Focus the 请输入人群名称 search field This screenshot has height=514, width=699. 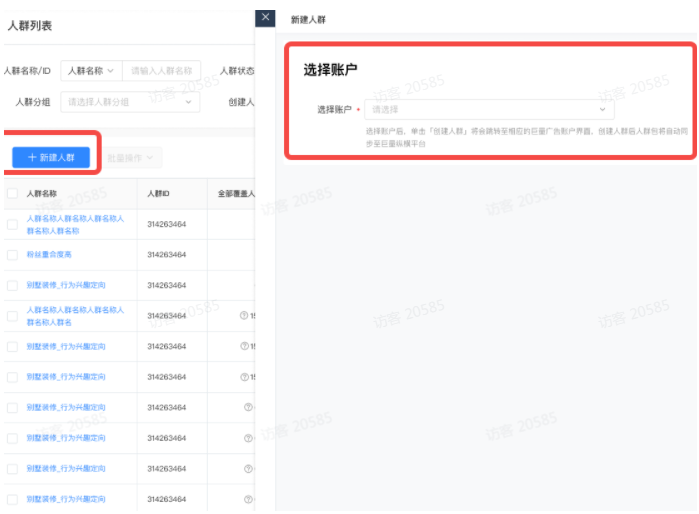pos(161,71)
